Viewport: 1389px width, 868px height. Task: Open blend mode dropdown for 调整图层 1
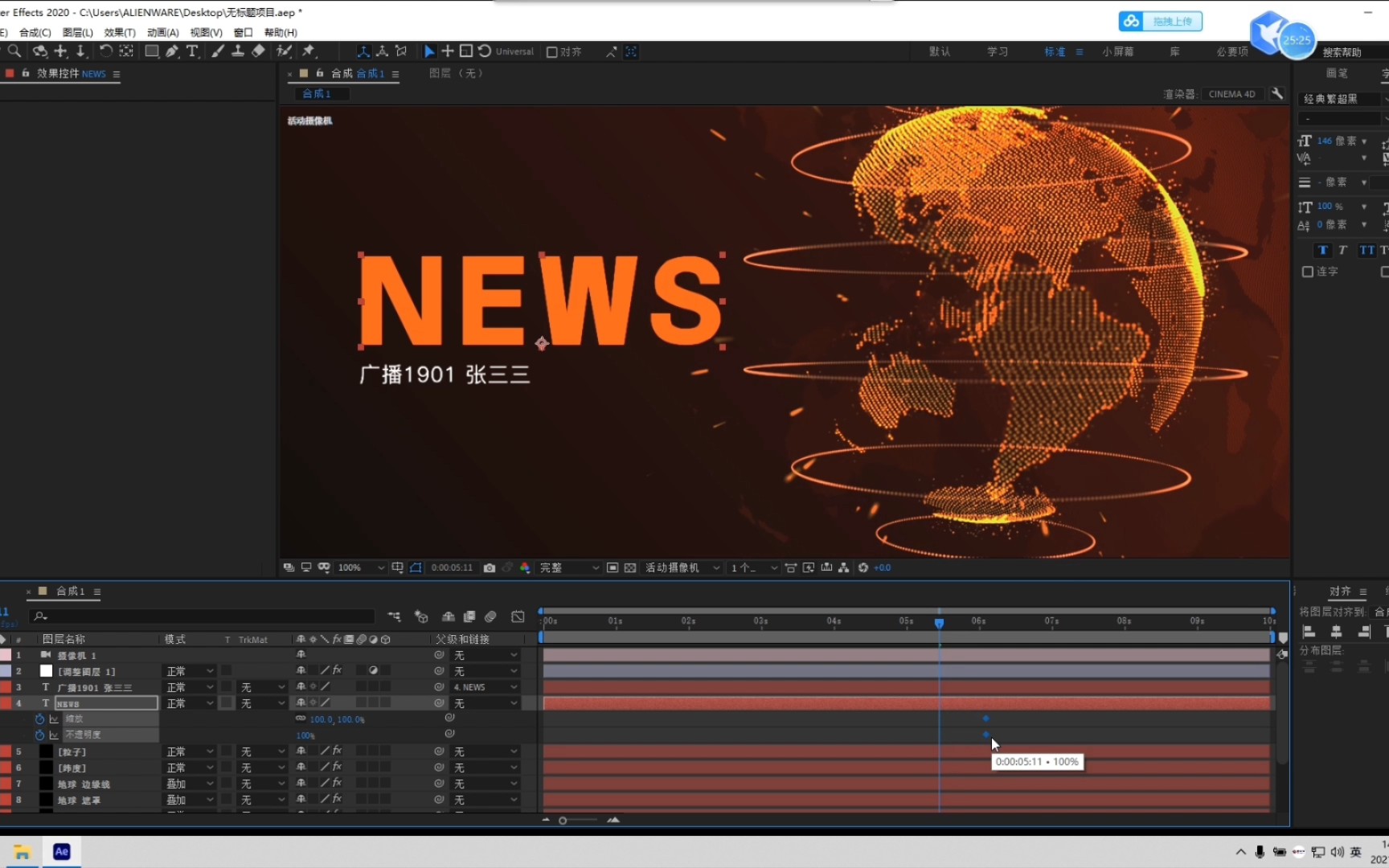point(190,671)
